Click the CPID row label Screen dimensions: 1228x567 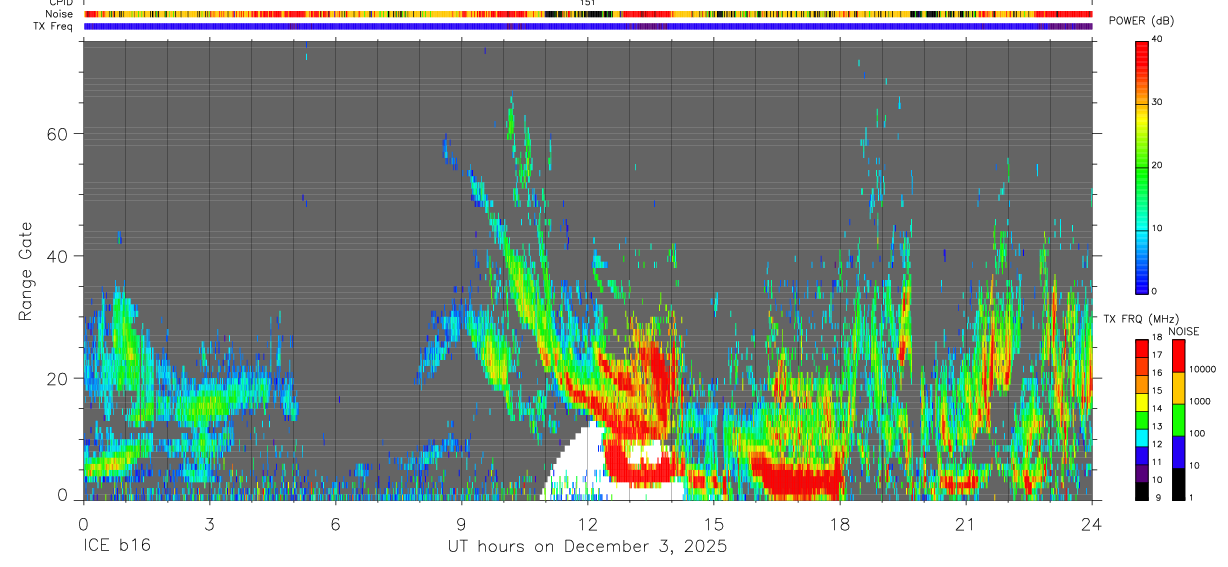pyautogui.click(x=60, y=3)
